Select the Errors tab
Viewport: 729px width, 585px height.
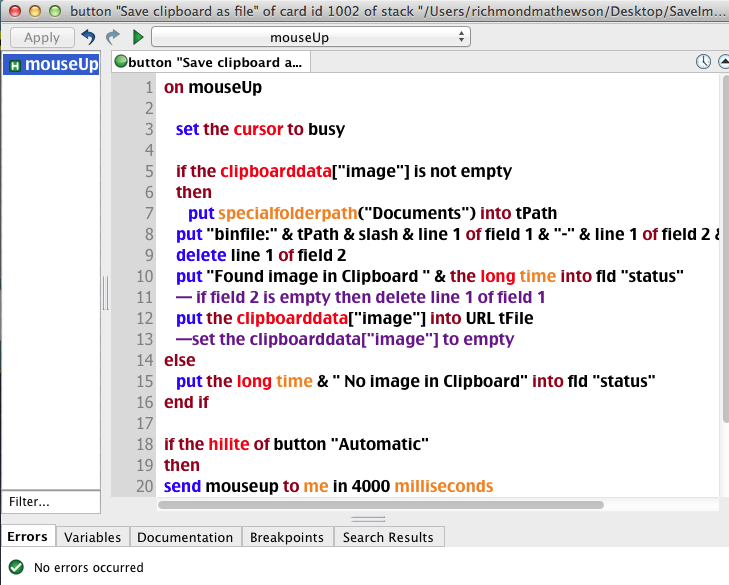tap(27, 537)
